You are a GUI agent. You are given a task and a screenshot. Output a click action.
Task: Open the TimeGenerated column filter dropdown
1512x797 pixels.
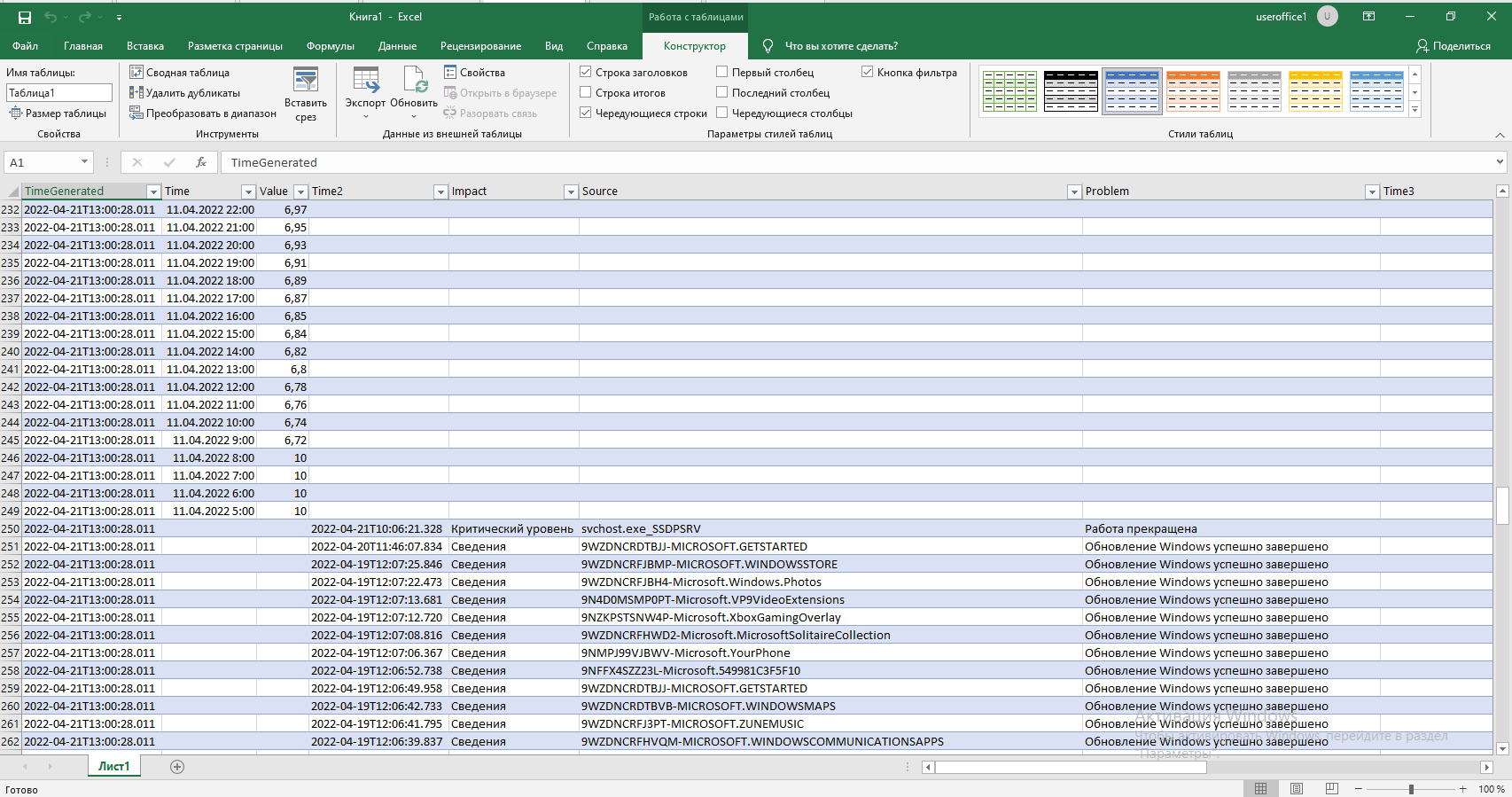click(153, 191)
